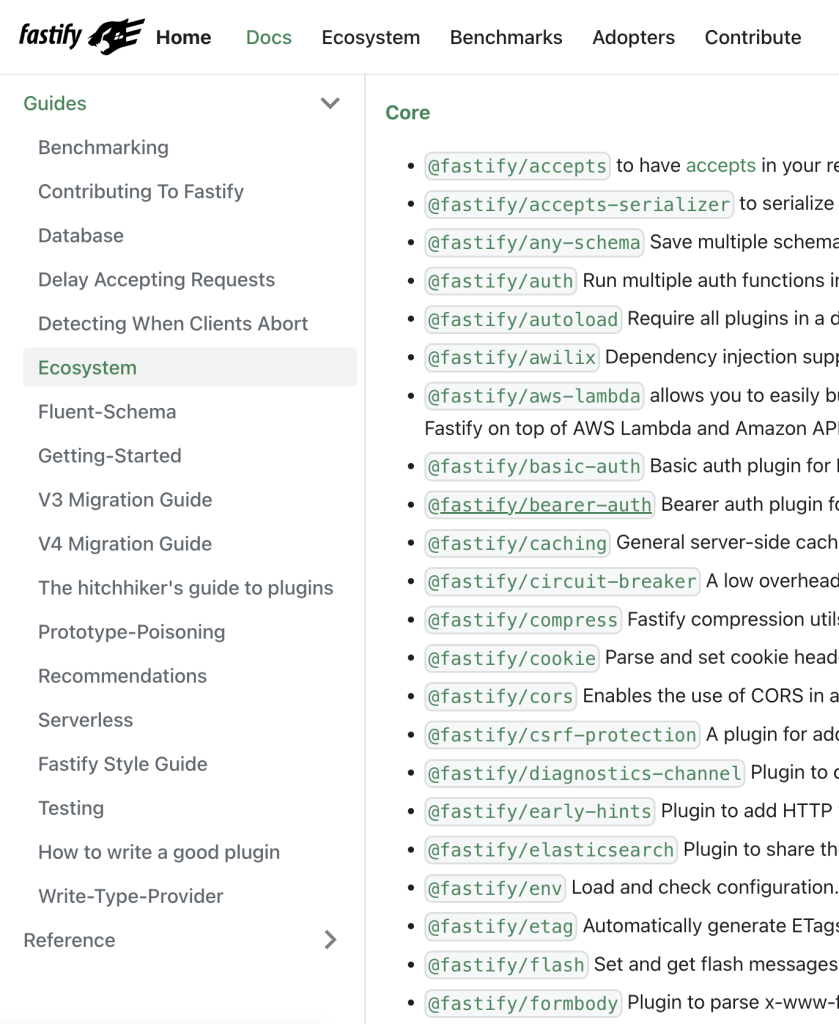The height and width of the screenshot is (1024, 839).
Task: Select the Prototype-Poisoning guide
Action: click(131, 632)
